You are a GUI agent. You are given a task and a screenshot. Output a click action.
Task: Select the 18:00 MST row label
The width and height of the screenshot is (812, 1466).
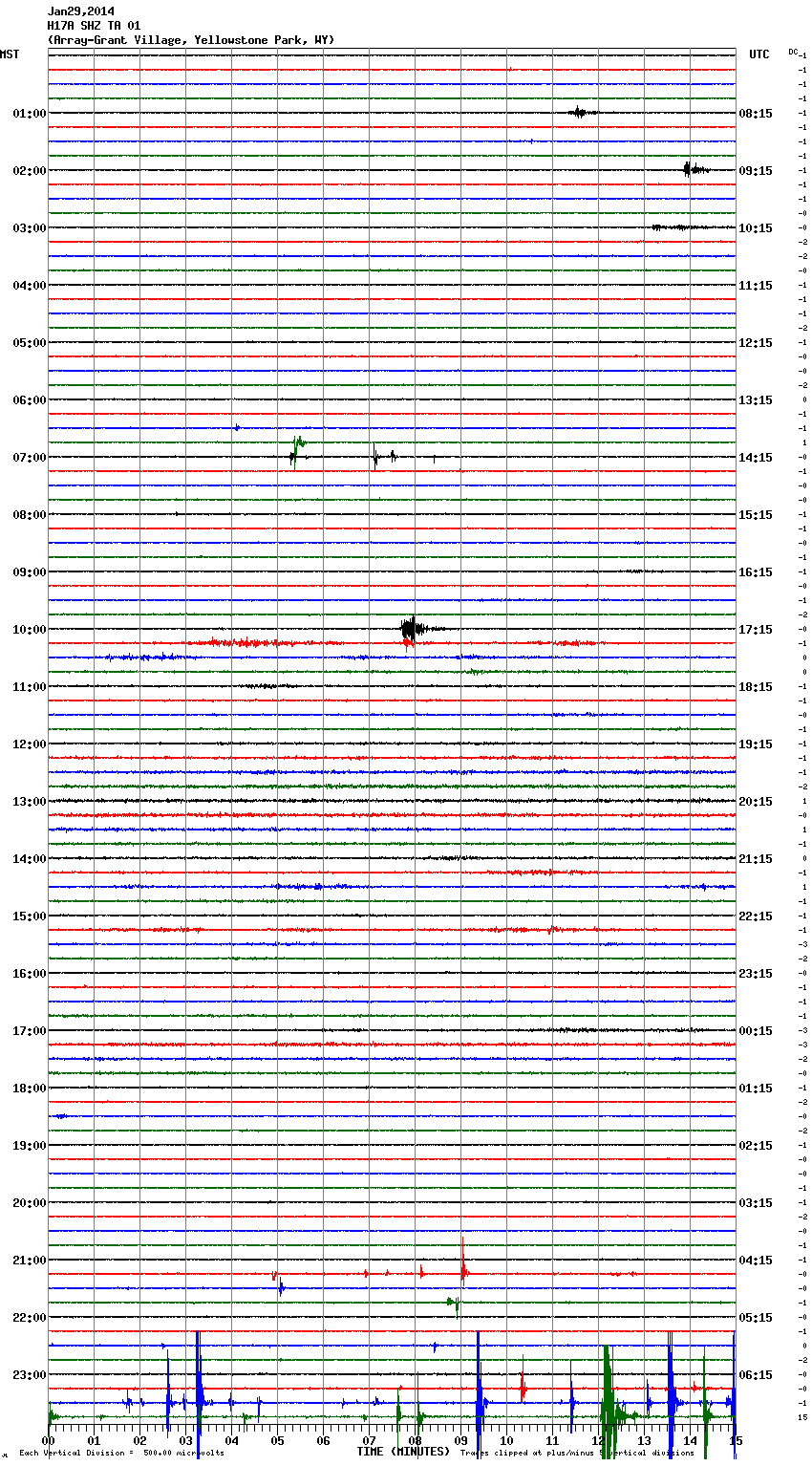(30, 1089)
